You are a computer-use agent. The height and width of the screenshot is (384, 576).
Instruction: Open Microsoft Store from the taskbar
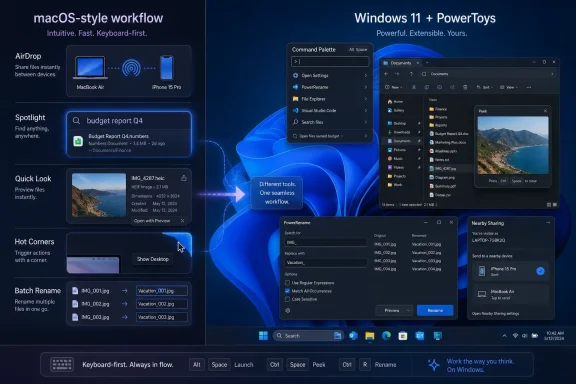403,335
